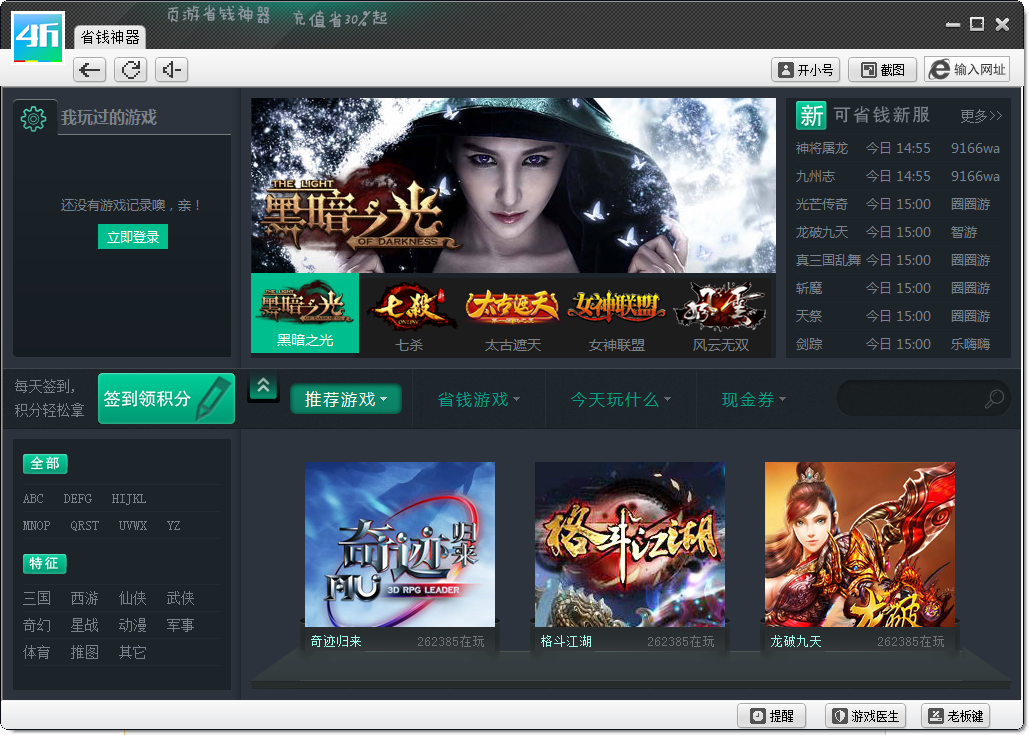Filter games by HIJKL letters
The width and height of the screenshot is (1029, 735).
coord(129,499)
